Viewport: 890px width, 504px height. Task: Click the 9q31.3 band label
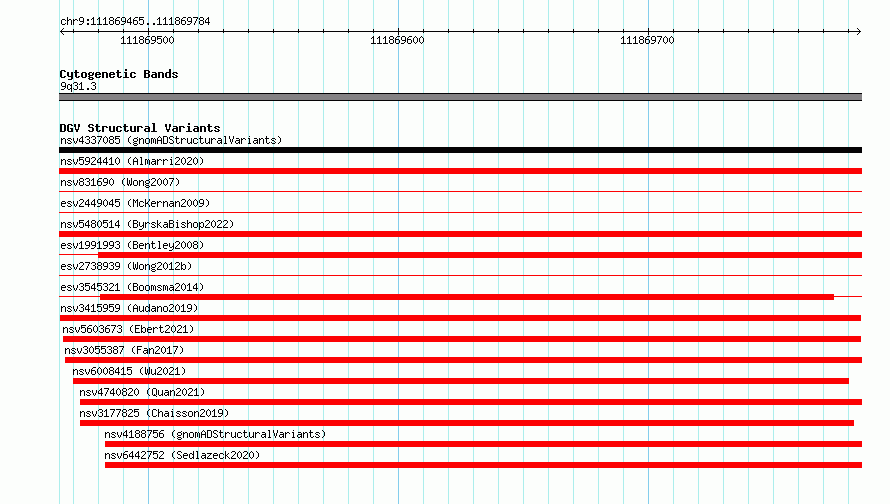[x=78, y=86]
